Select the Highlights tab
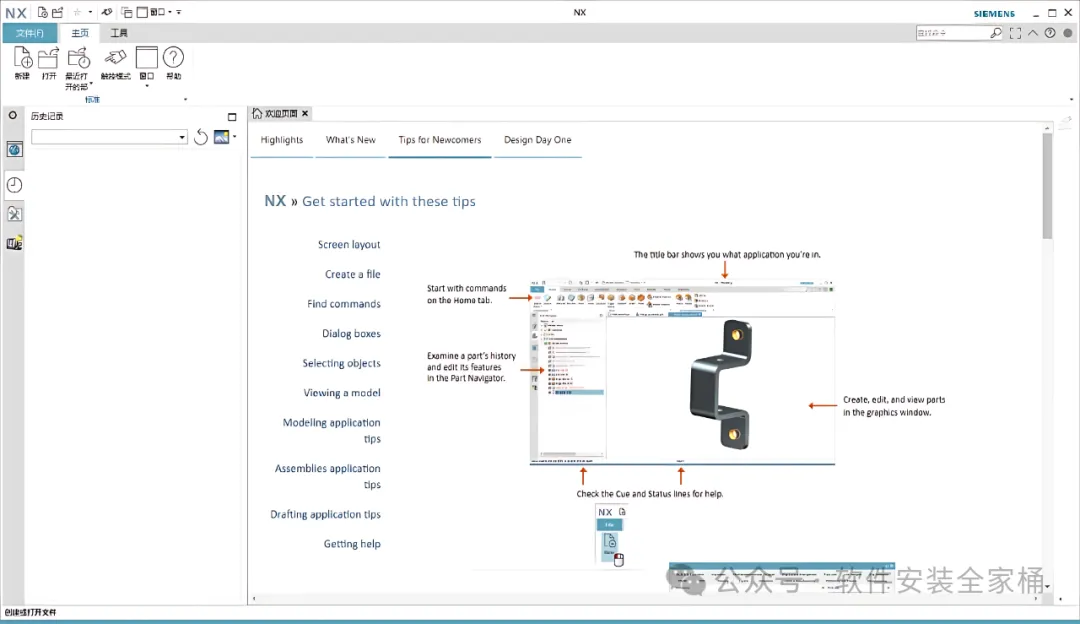The image size is (1080, 624). point(282,140)
